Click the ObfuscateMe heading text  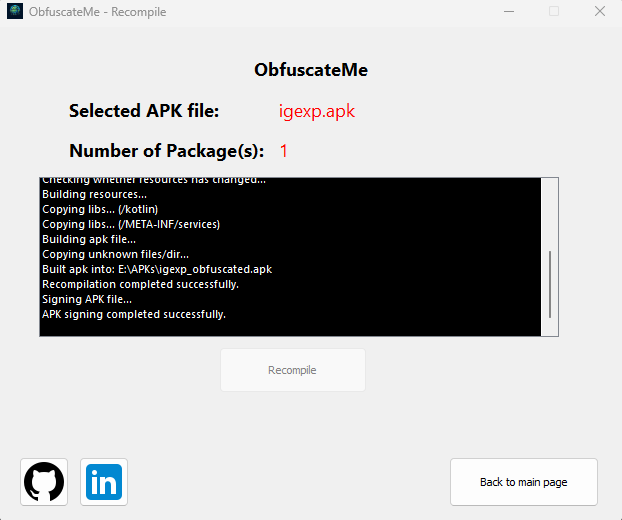coord(311,70)
